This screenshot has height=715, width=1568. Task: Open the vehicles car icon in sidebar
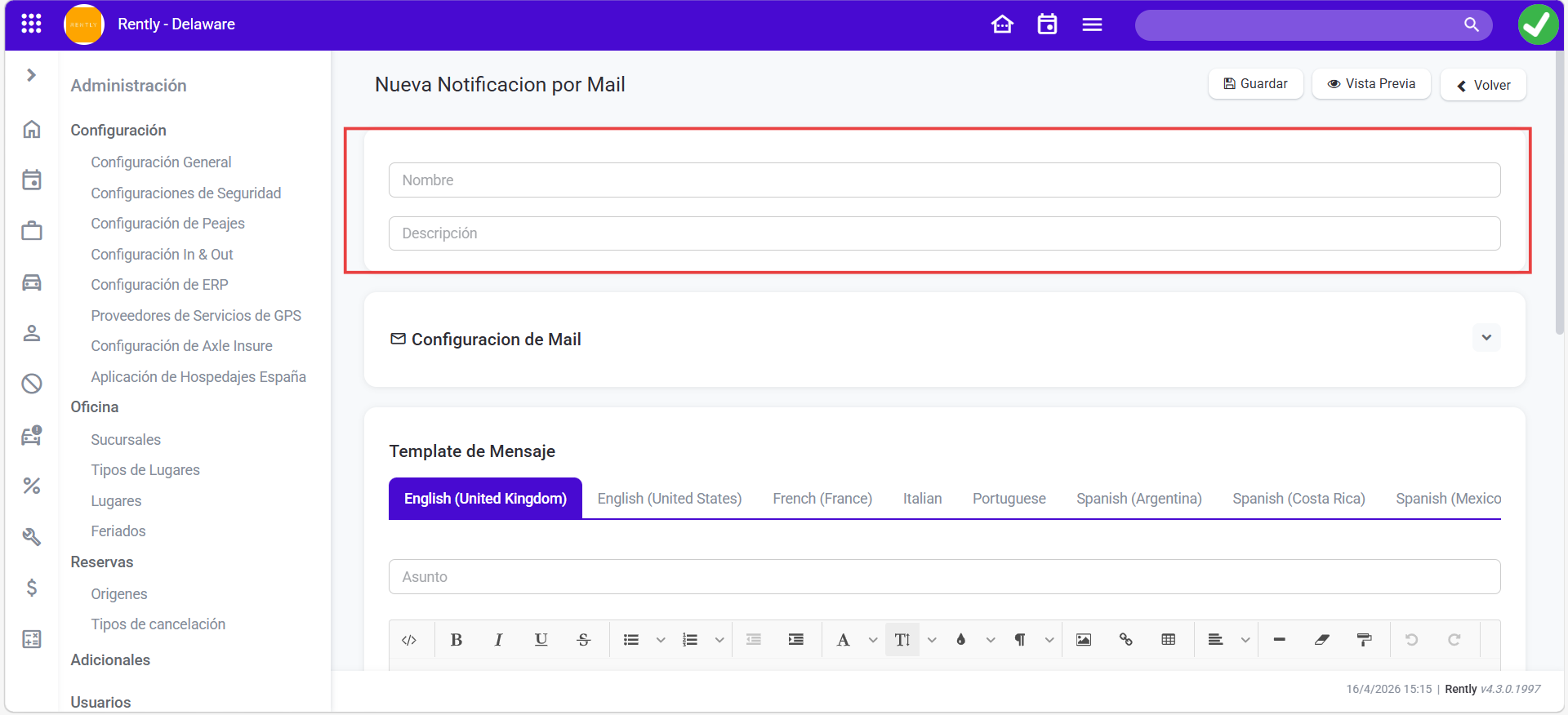point(32,282)
